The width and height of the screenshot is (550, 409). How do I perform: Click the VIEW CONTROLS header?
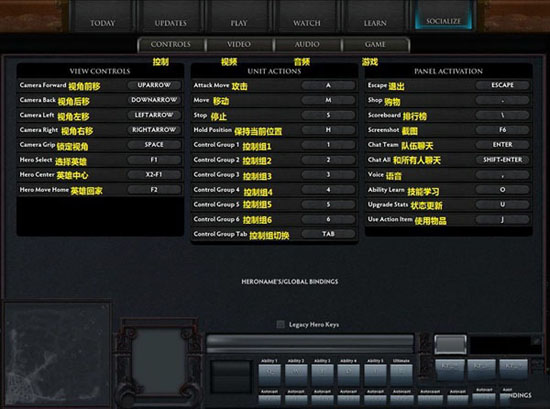100,71
